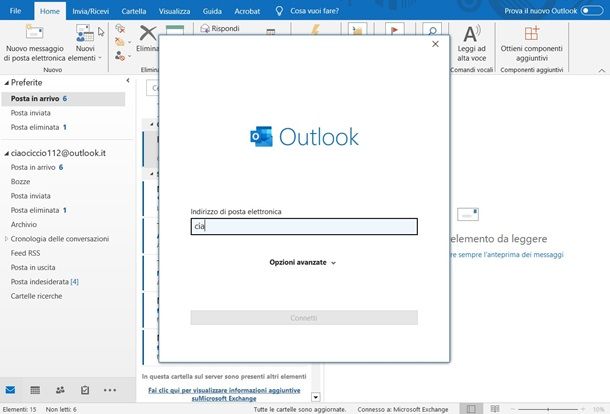This screenshot has height=414, width=610.
Task: Open the Nuovi elementi icon
Action: (x=84, y=33)
